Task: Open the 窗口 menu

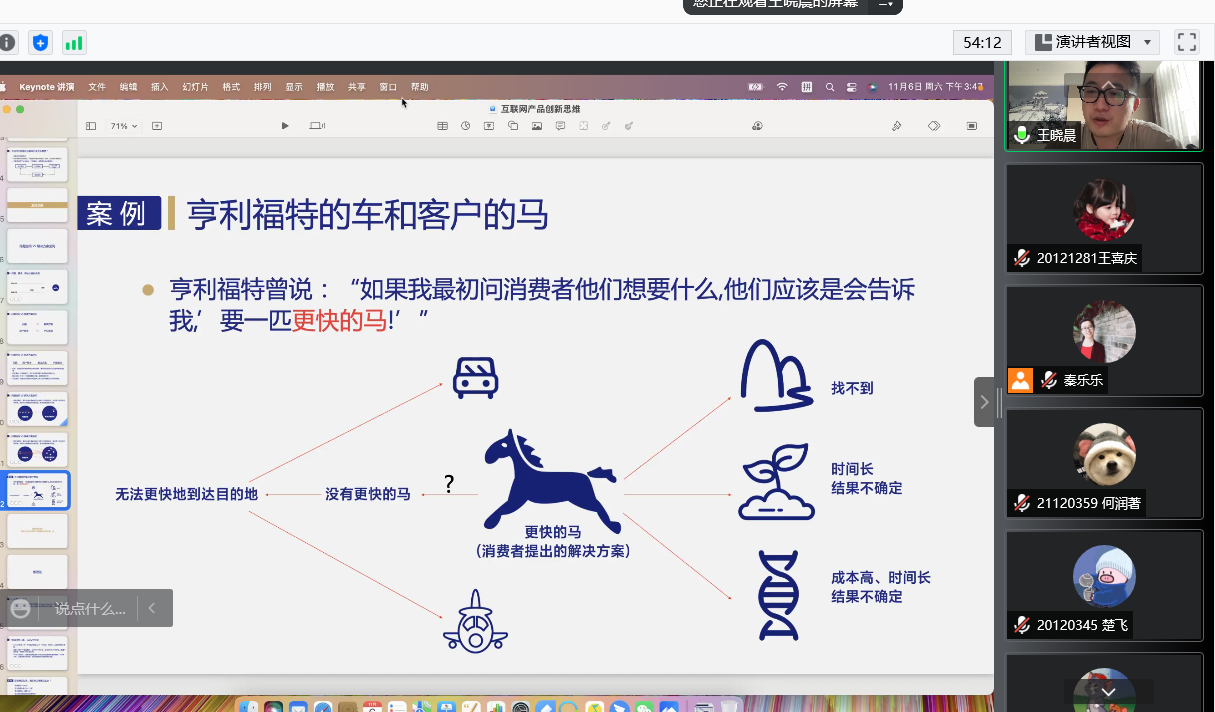Action: (388, 87)
